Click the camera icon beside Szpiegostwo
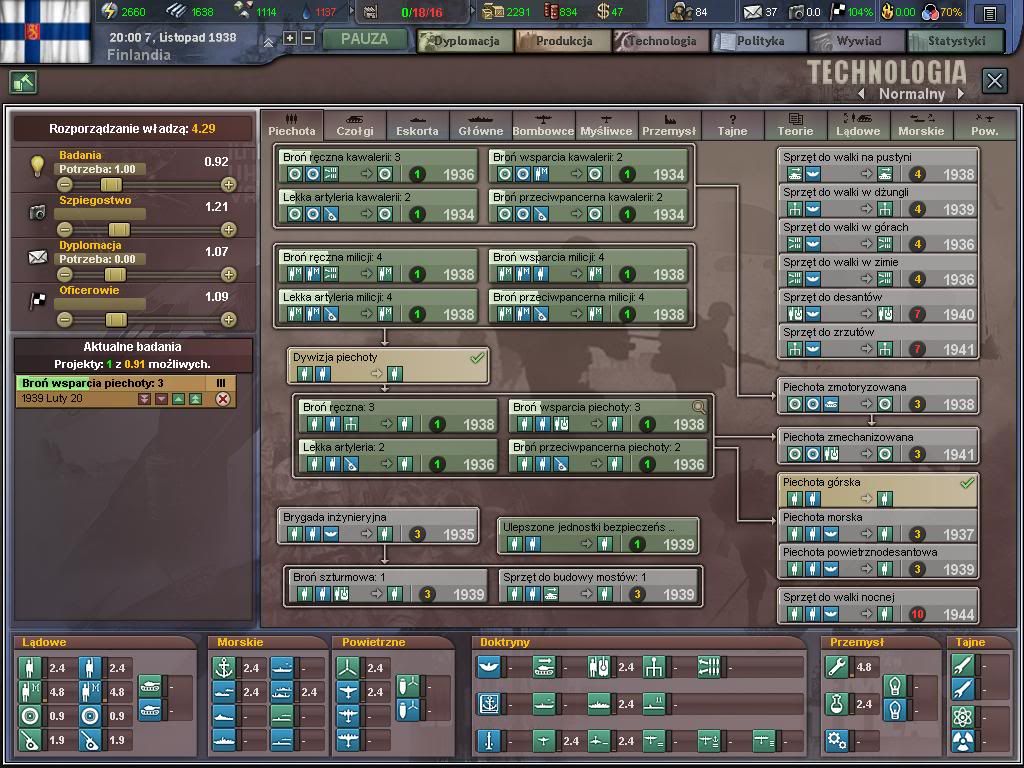Viewport: 1024px width, 768px height. click(x=37, y=212)
